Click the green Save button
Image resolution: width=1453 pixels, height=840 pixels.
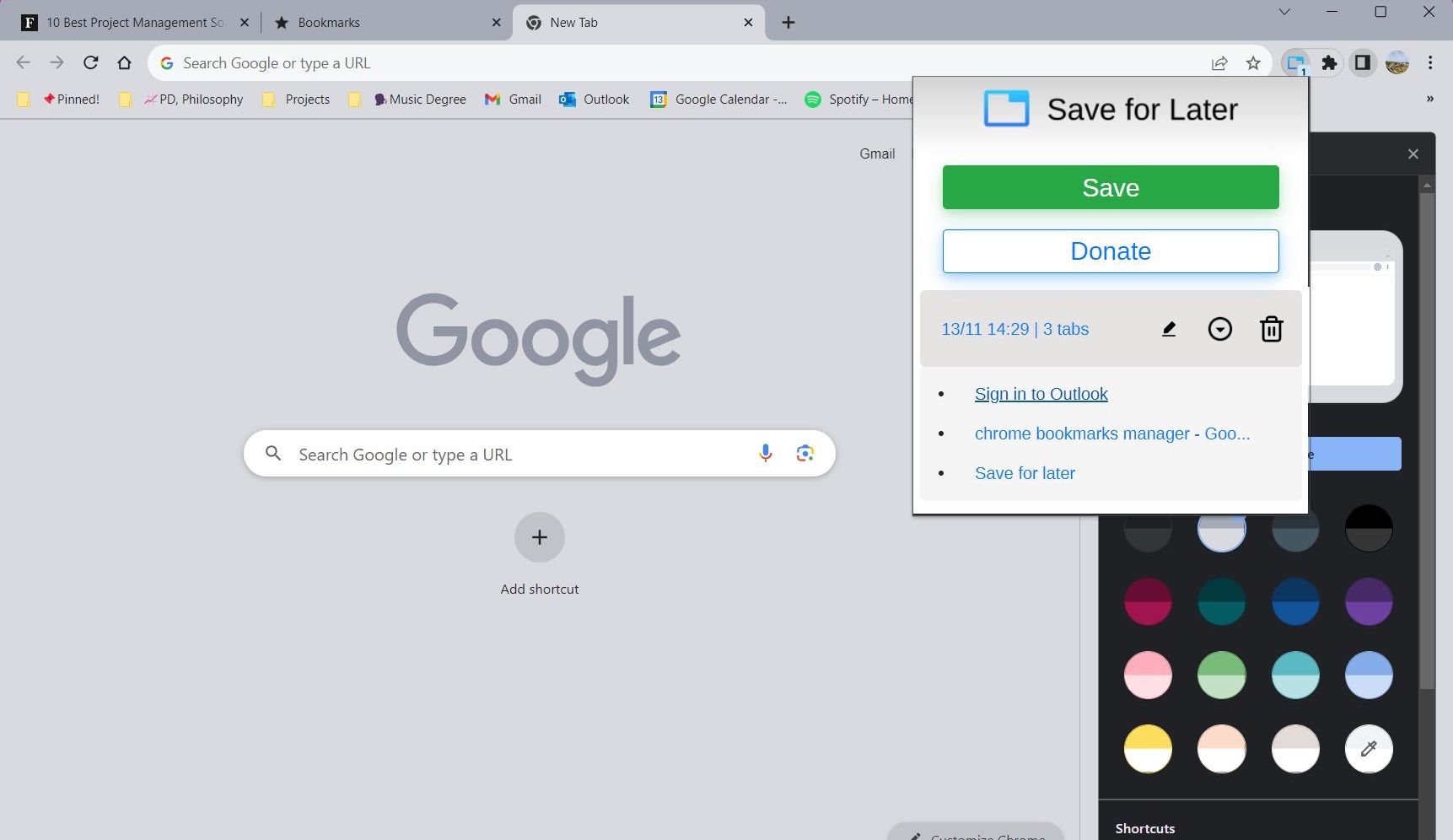coord(1110,187)
